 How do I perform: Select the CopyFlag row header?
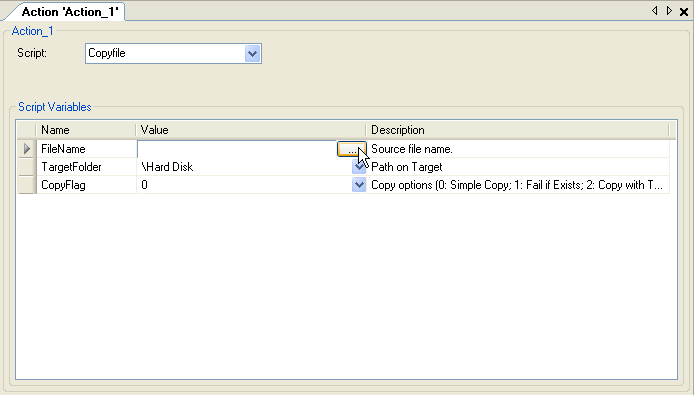pos(27,185)
